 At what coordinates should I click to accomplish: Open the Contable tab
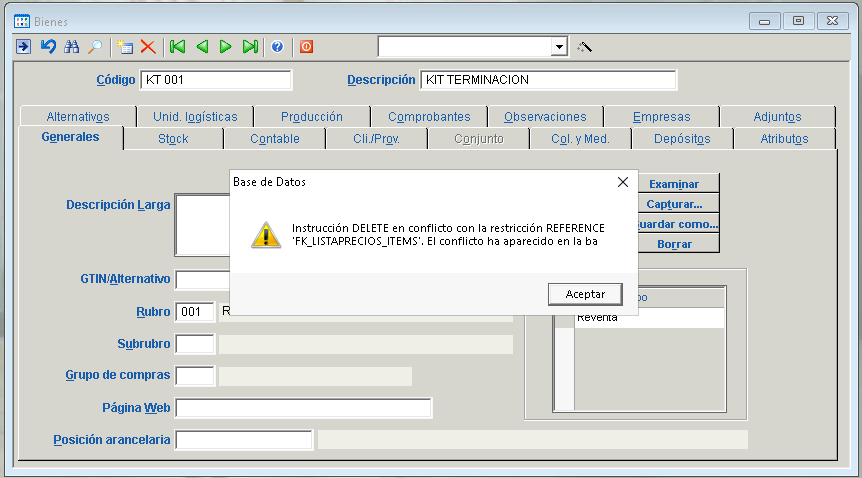tap(274, 139)
